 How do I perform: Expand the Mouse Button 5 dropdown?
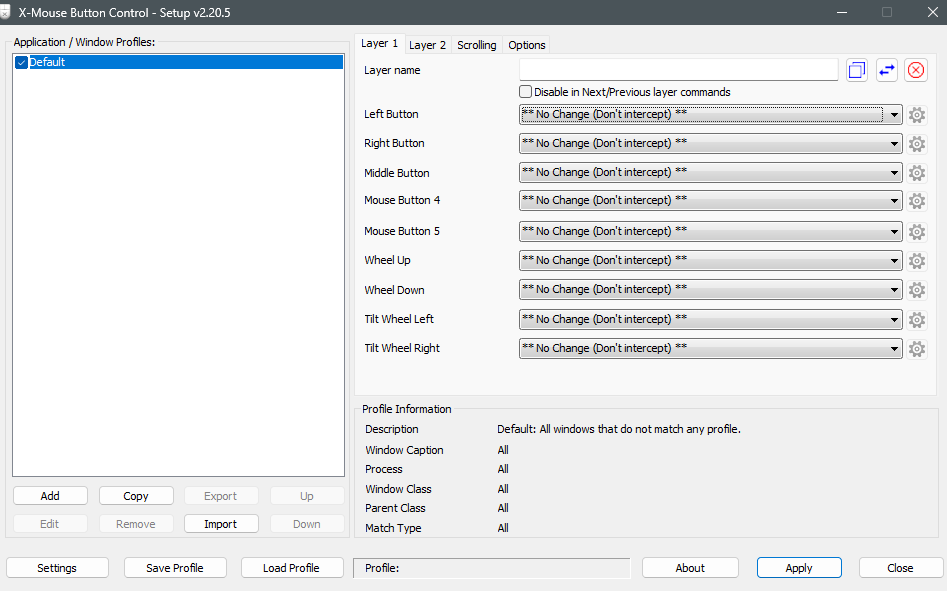(x=710, y=231)
